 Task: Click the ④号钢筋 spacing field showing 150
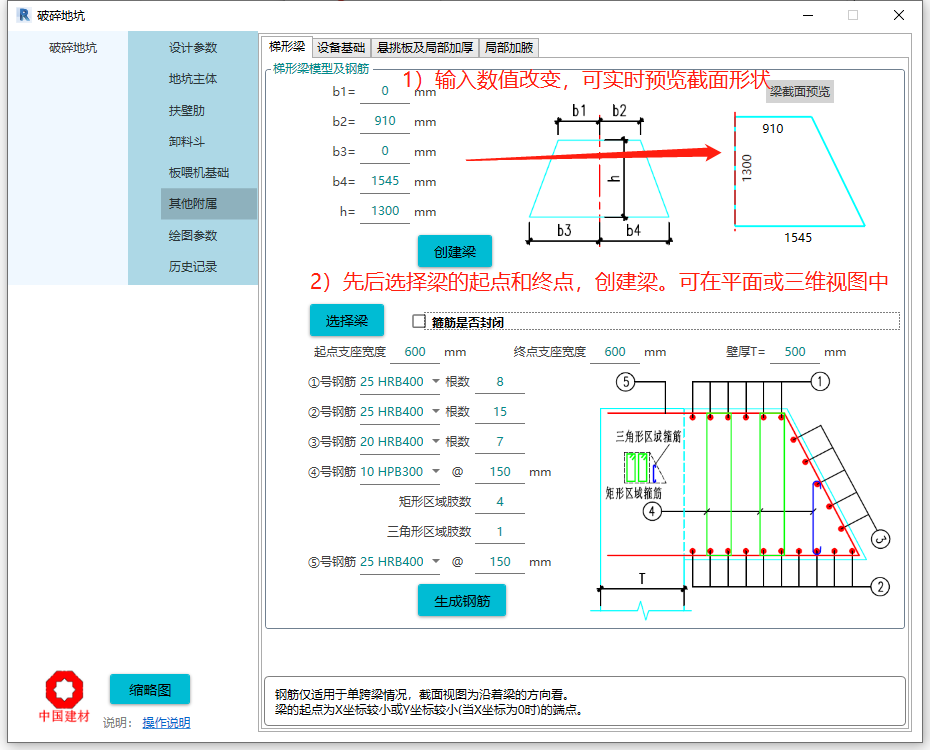click(x=500, y=472)
